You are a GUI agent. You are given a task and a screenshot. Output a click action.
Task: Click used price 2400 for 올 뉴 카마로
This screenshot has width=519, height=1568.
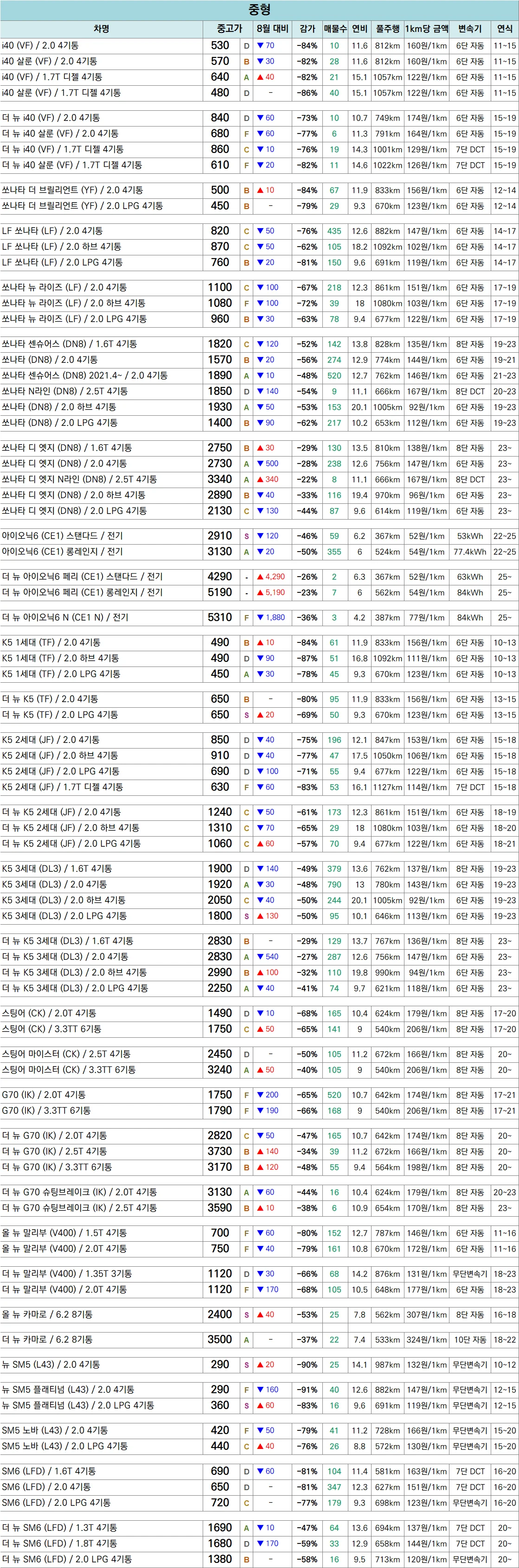[219, 1314]
